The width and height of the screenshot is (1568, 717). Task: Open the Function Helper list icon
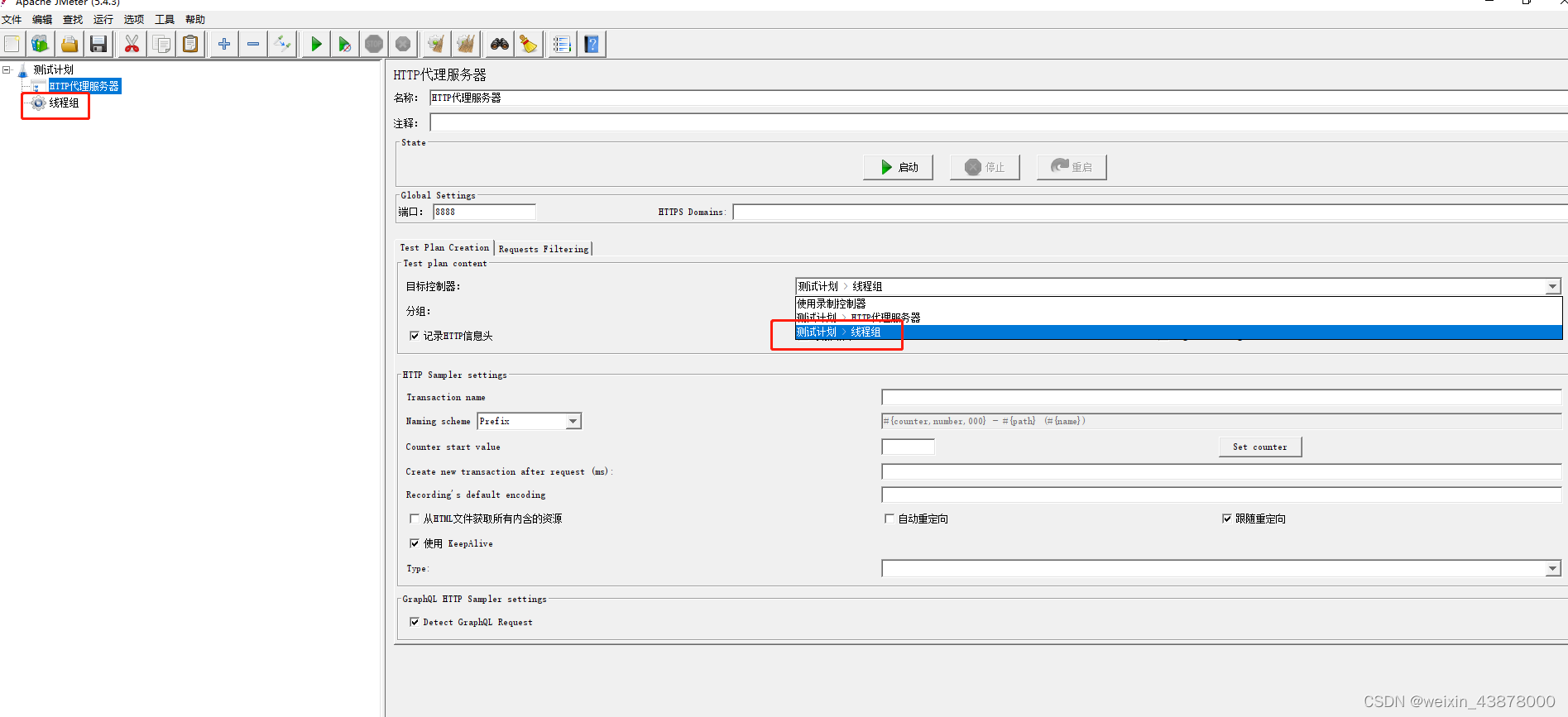pos(562,44)
